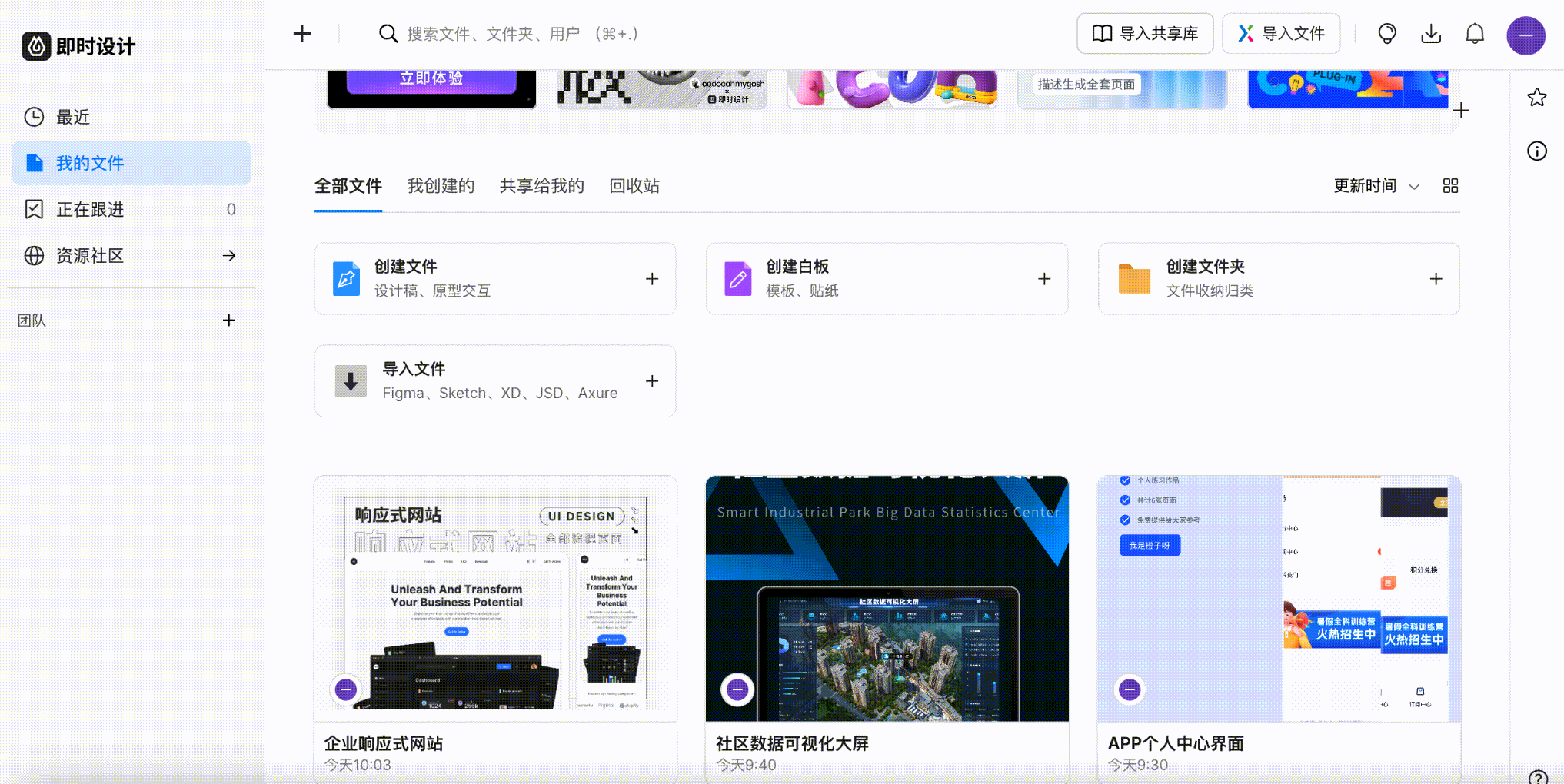
Task: Open the download icon in top bar
Action: (x=1430, y=34)
